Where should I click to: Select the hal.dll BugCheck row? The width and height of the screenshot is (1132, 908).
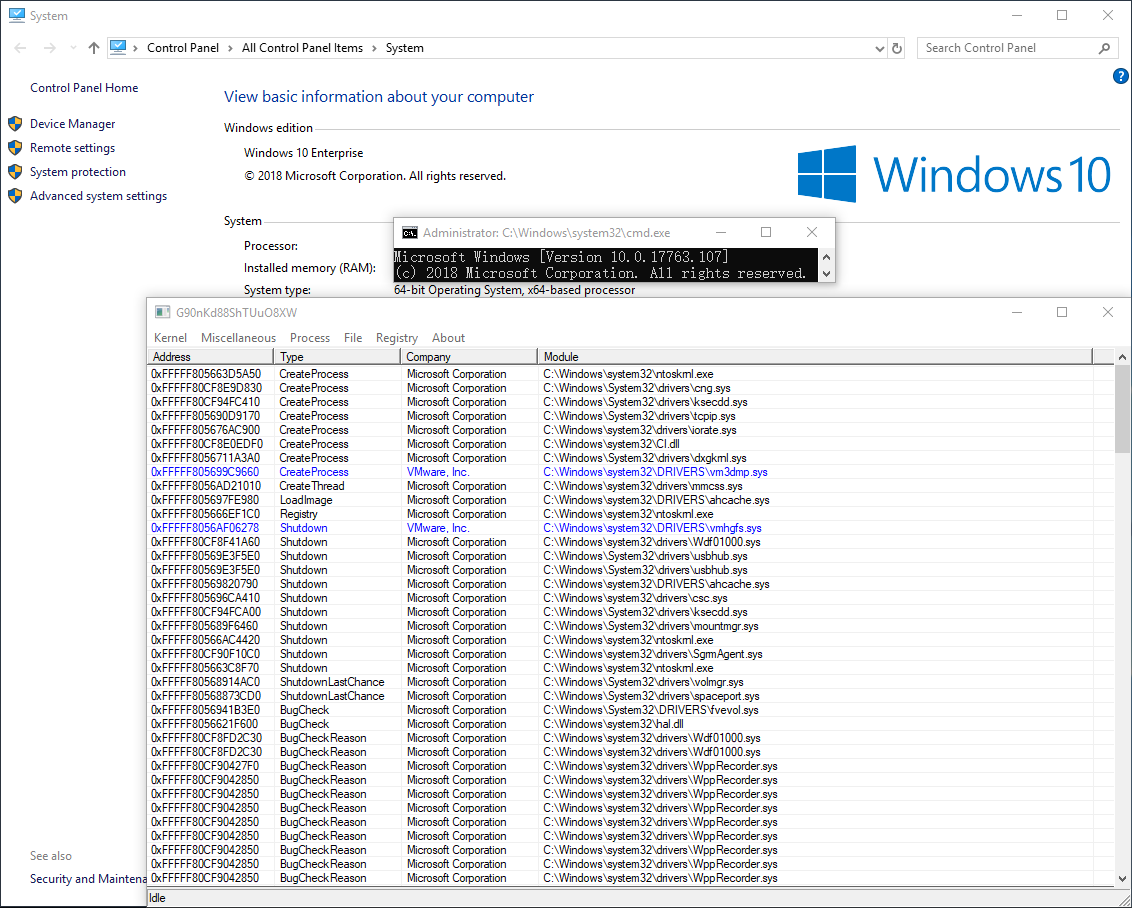click(x=631, y=724)
